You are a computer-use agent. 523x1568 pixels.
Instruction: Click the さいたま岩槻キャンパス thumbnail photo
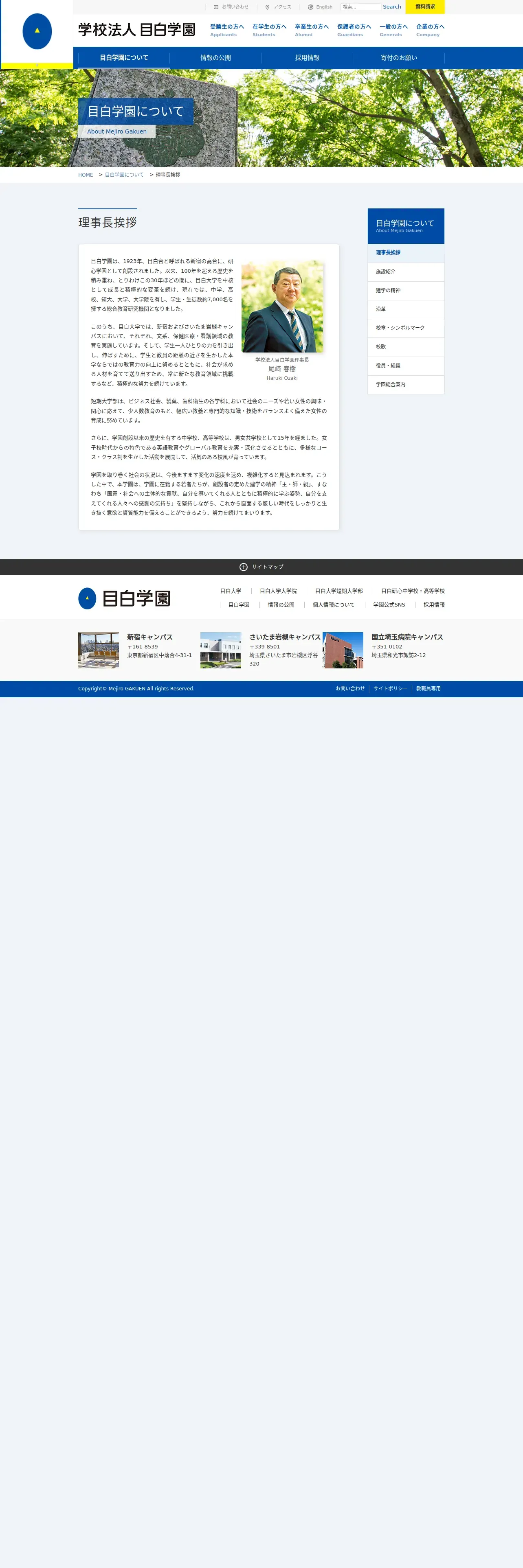pos(220,650)
